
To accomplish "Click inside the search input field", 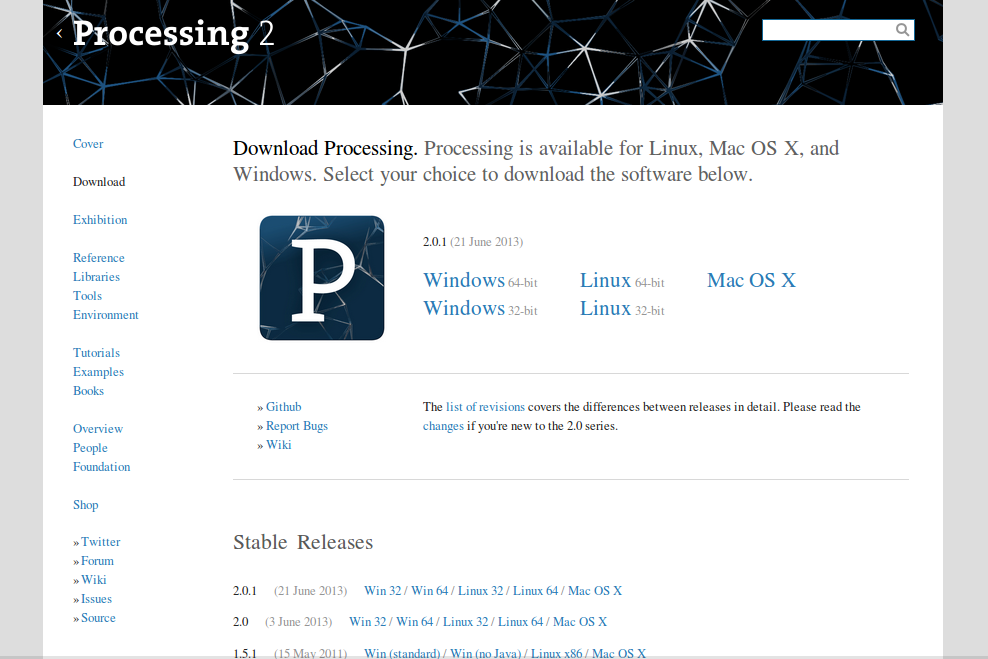I will (826, 30).
